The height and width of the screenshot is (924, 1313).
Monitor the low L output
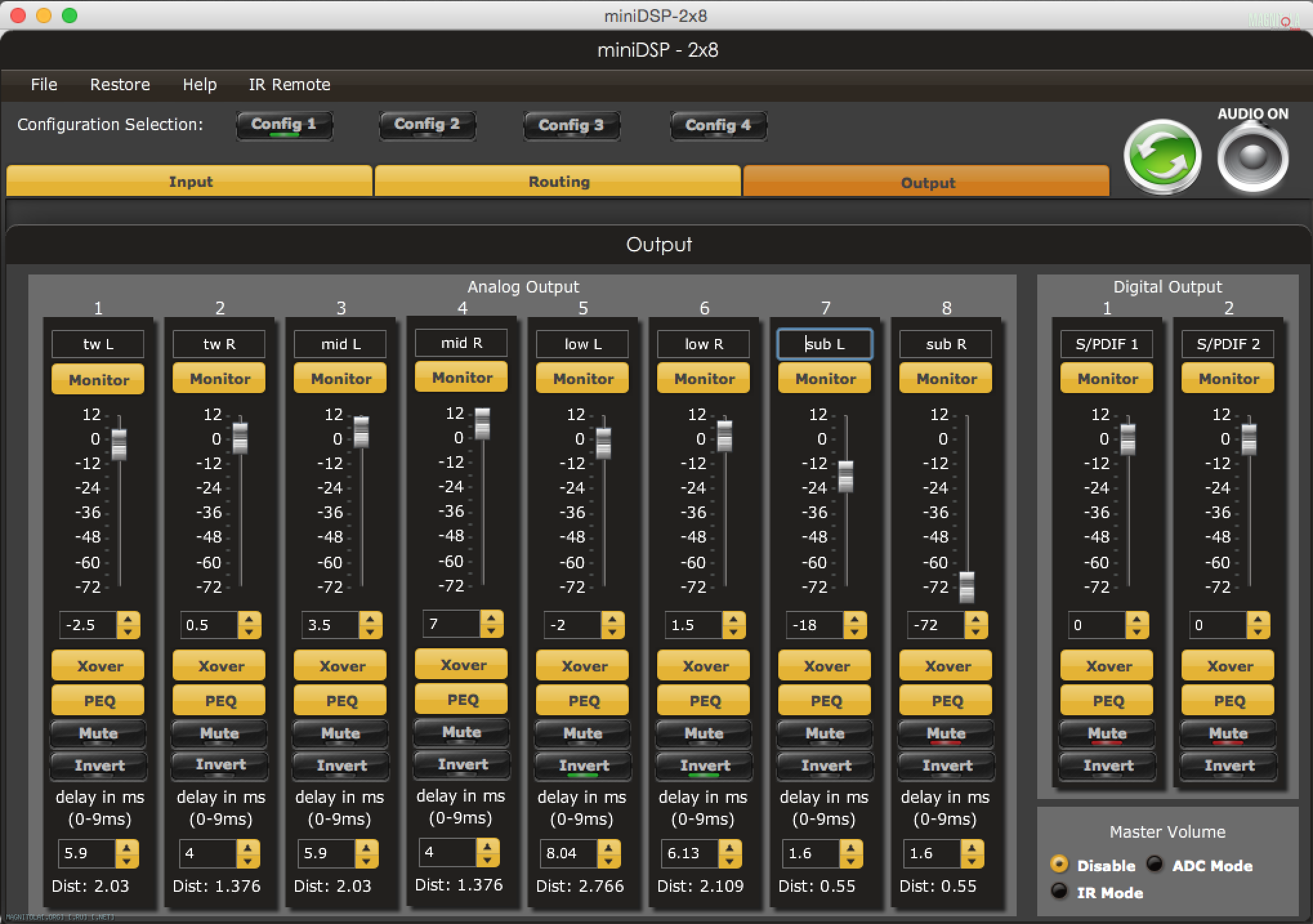(582, 378)
